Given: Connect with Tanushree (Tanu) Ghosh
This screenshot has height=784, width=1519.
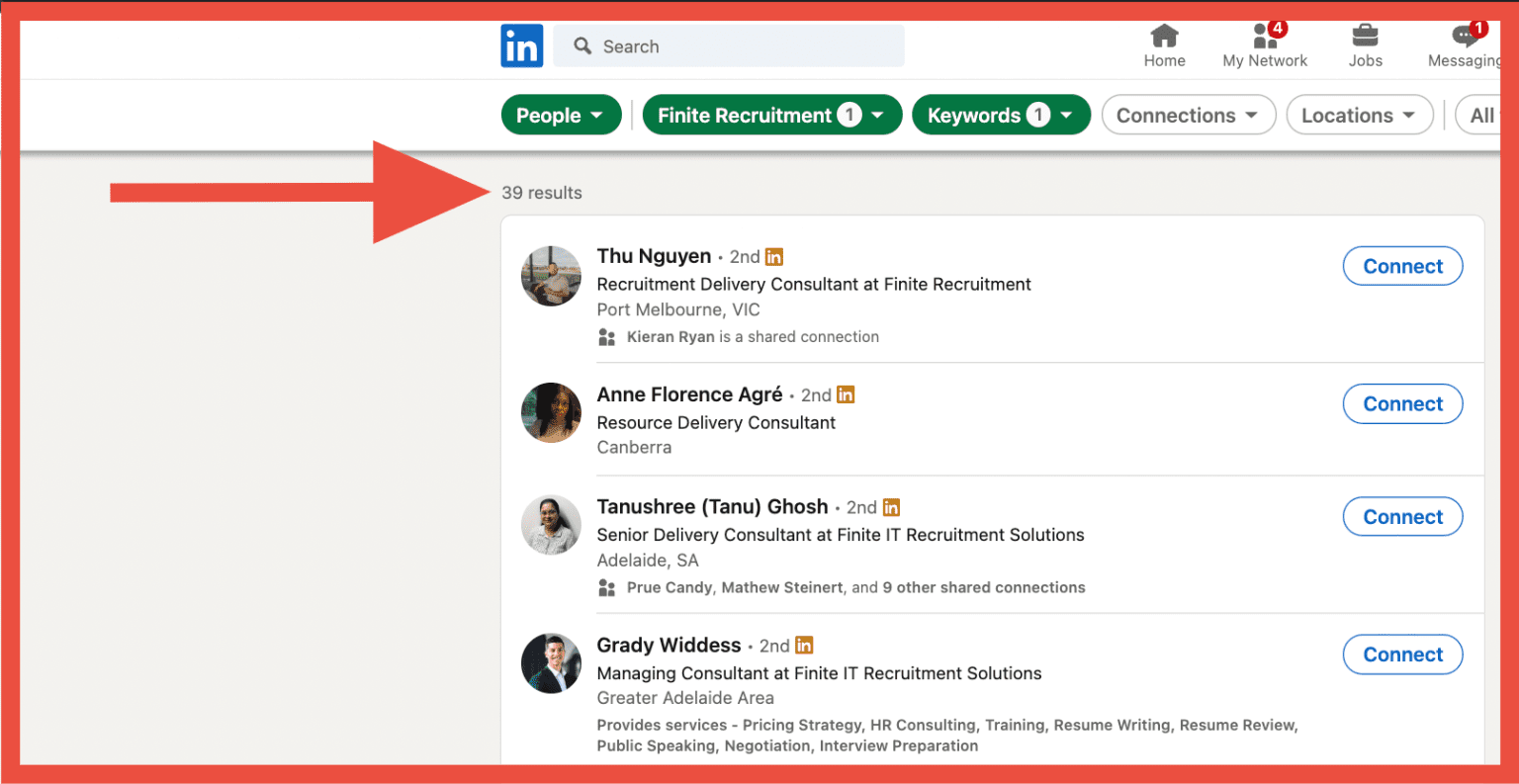Looking at the screenshot, I should click(1402, 516).
